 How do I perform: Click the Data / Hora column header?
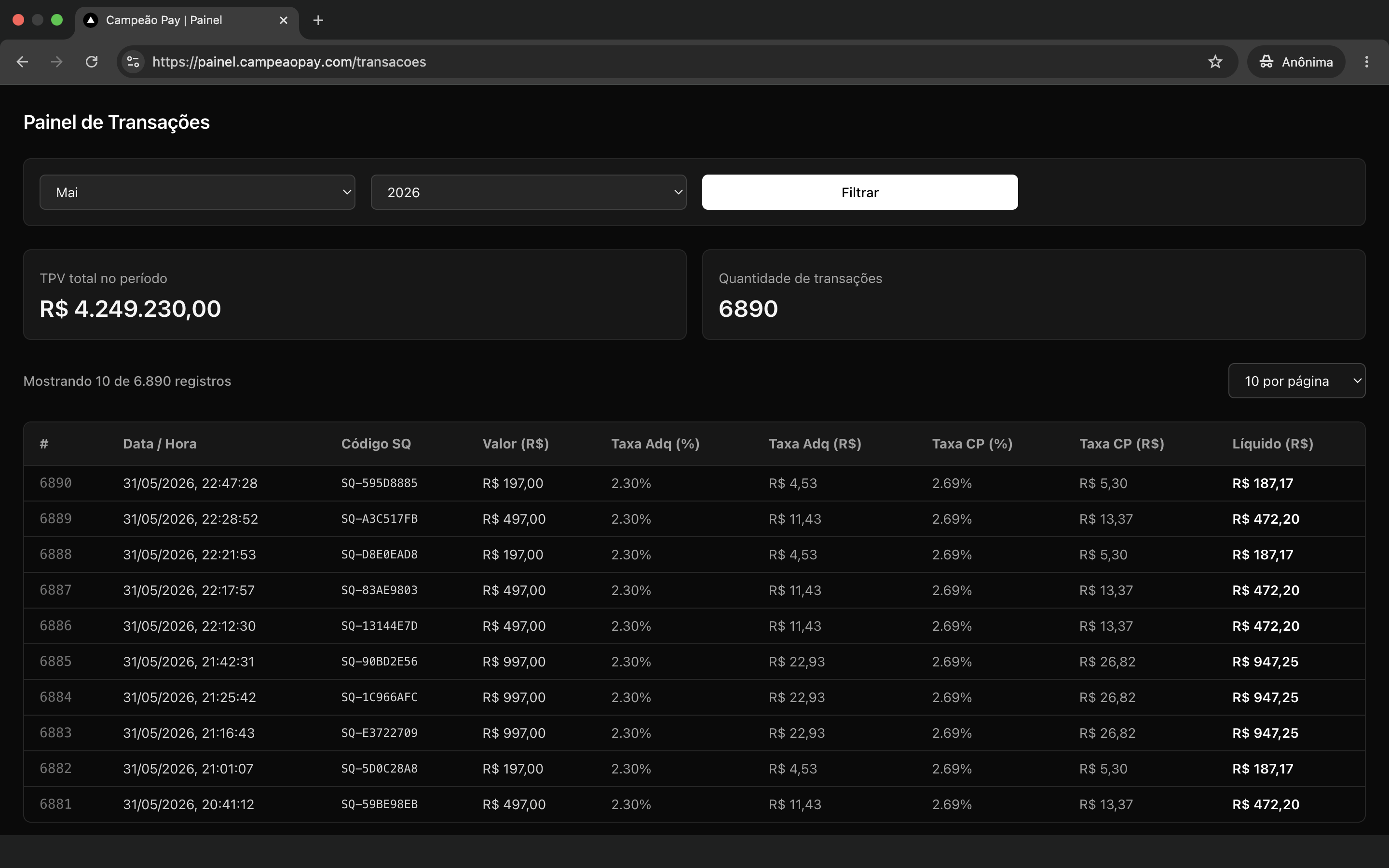click(160, 444)
